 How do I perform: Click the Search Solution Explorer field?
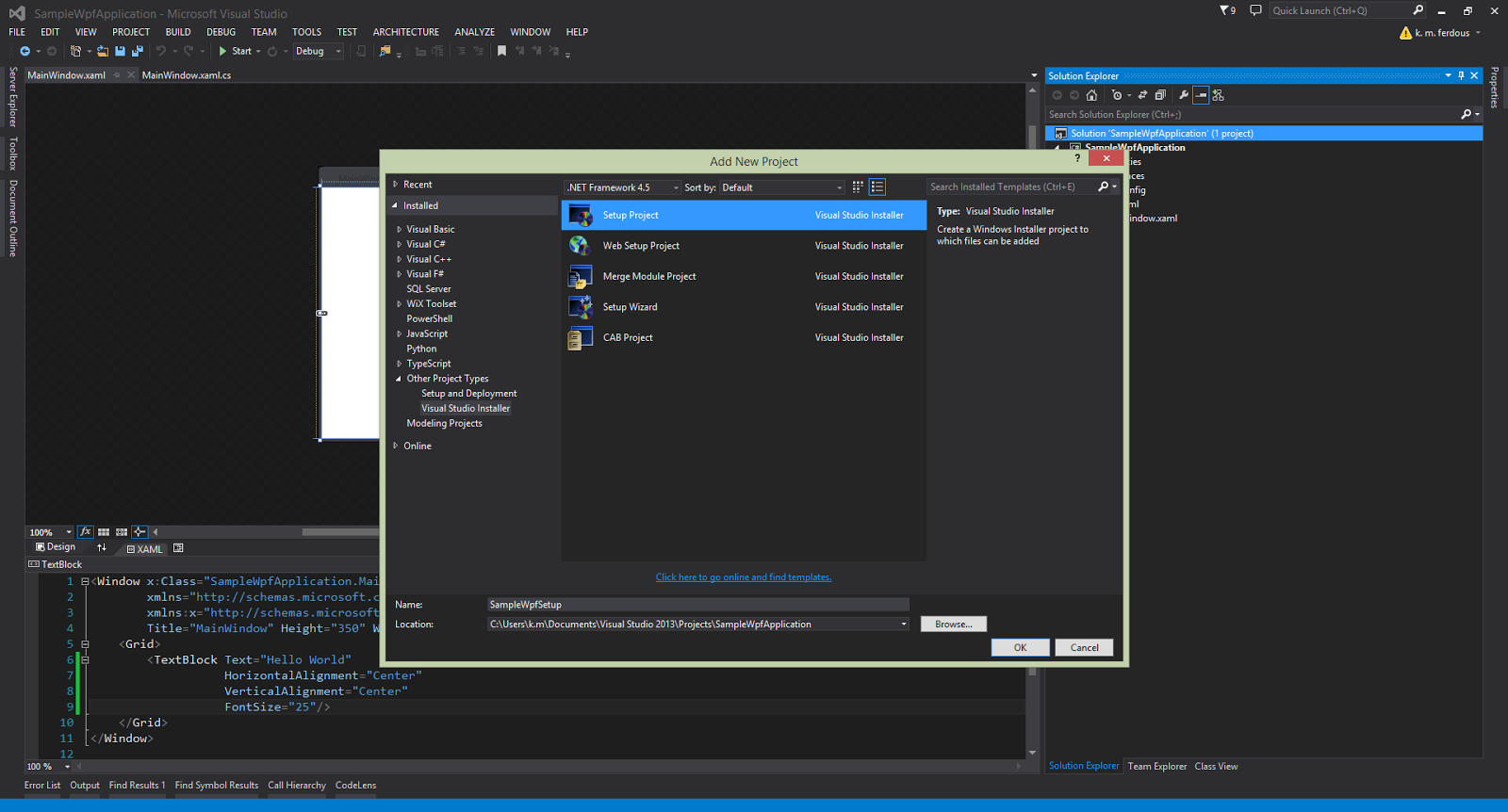1254,114
